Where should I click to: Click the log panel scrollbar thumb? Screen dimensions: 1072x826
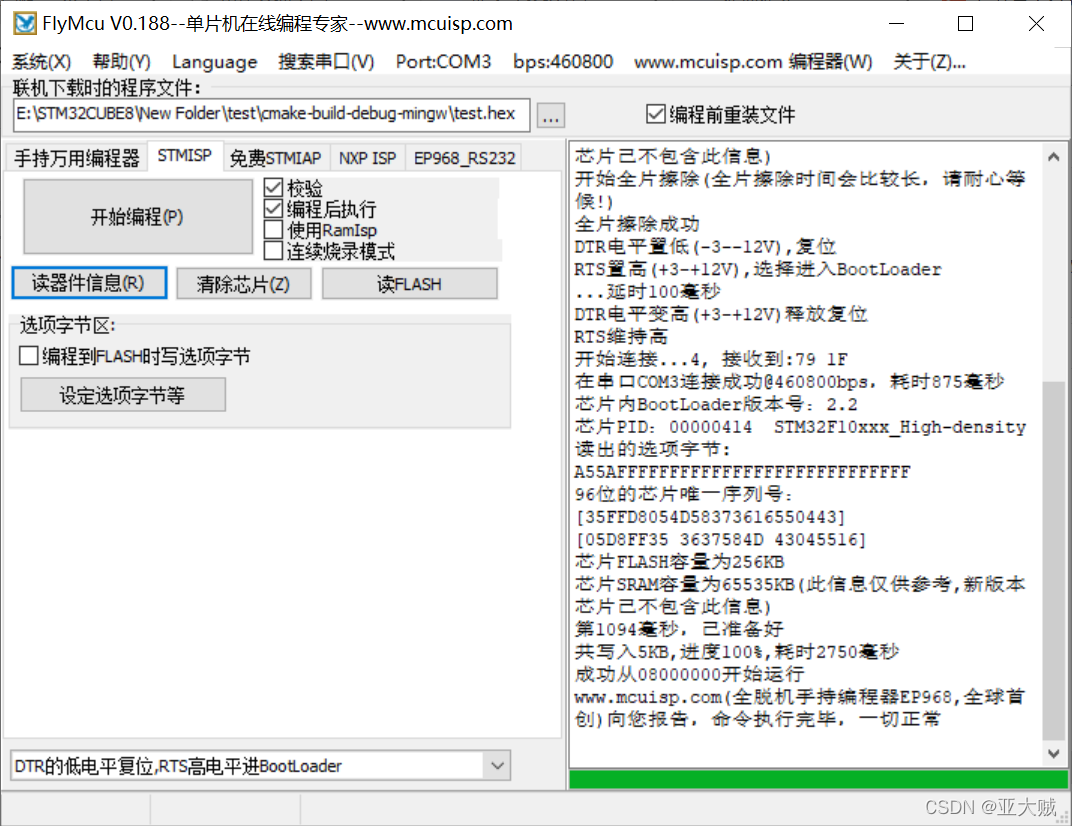(1054, 561)
